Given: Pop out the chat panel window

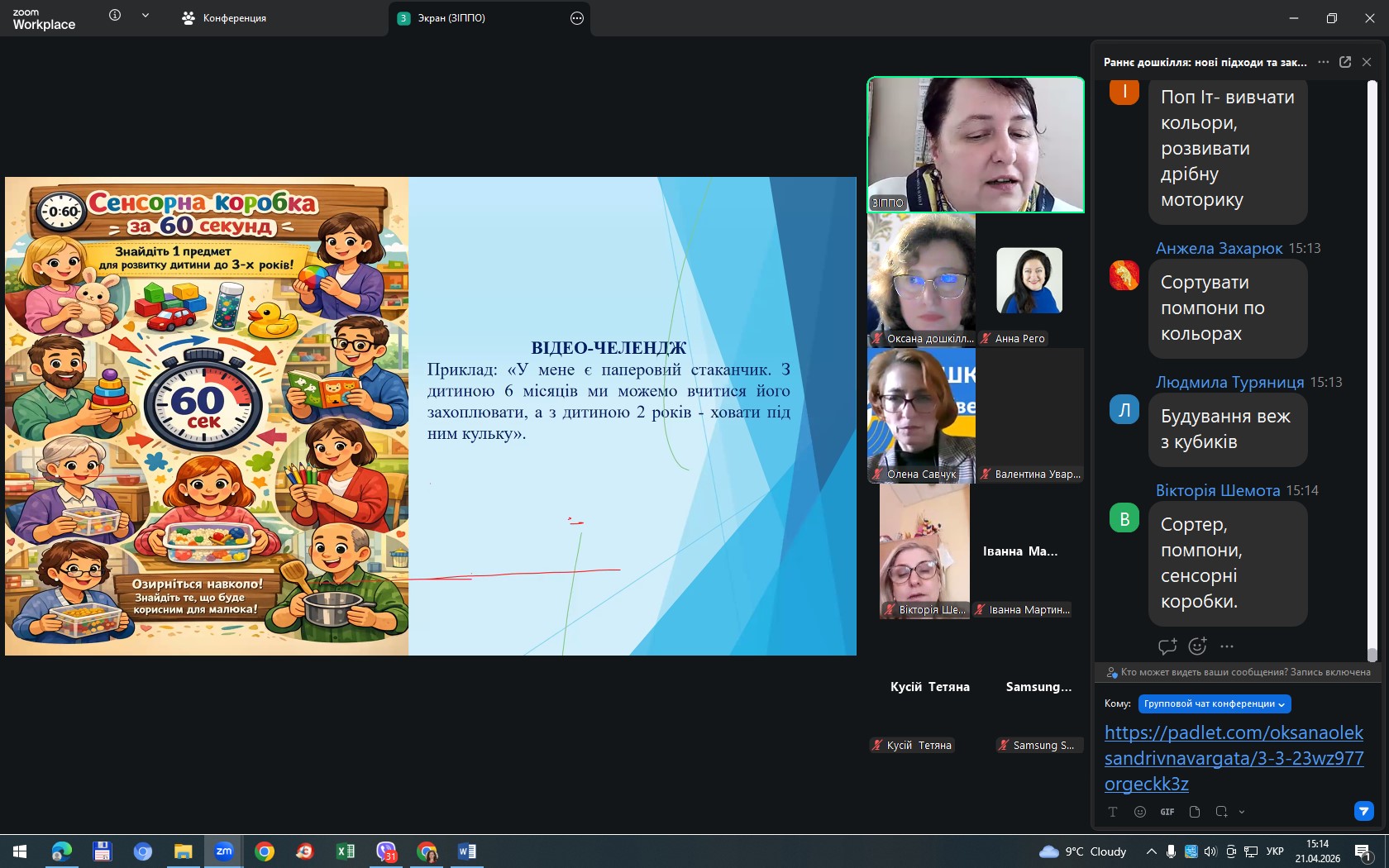Looking at the screenshot, I should [x=1345, y=62].
